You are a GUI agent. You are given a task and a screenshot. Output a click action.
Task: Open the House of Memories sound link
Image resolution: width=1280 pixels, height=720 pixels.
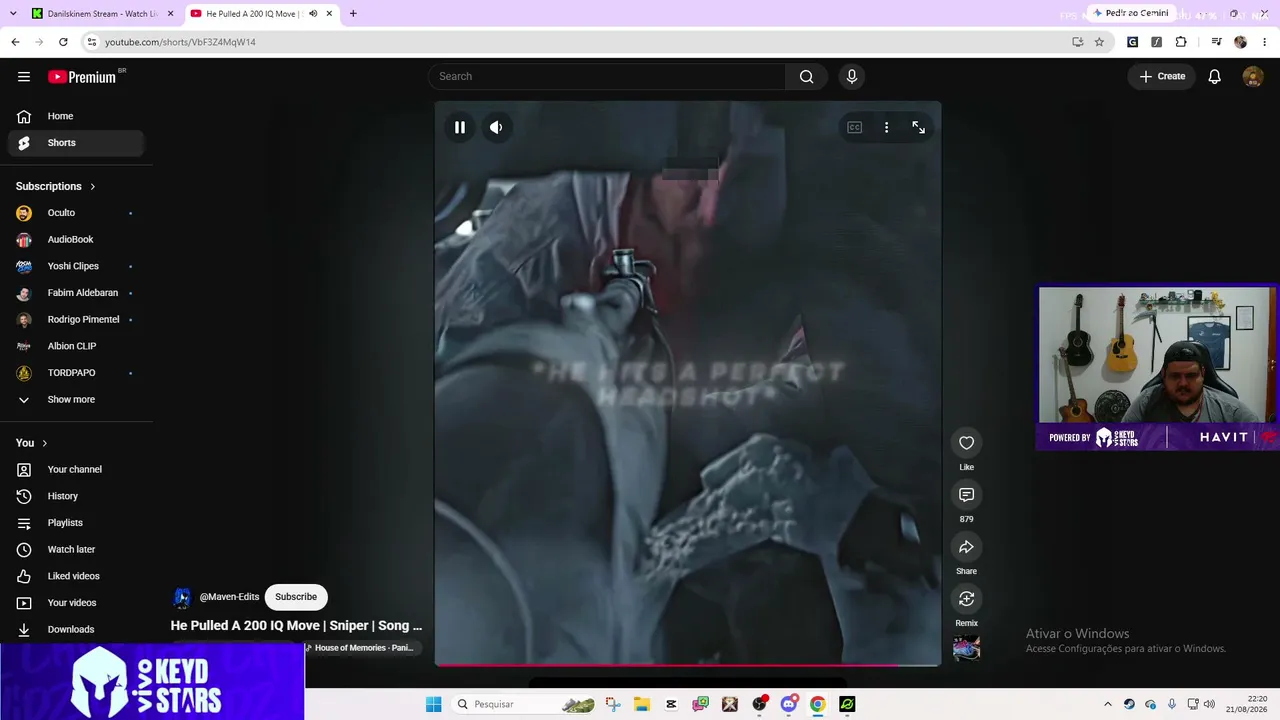point(360,648)
